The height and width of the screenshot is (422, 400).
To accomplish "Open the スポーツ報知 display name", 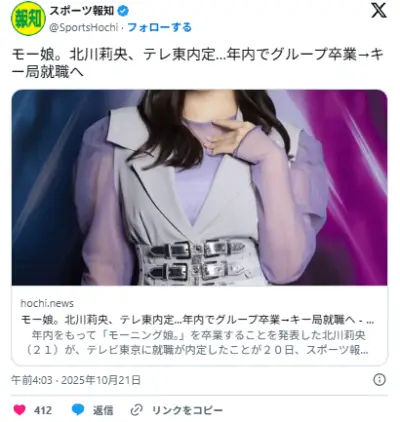I will (82, 11).
